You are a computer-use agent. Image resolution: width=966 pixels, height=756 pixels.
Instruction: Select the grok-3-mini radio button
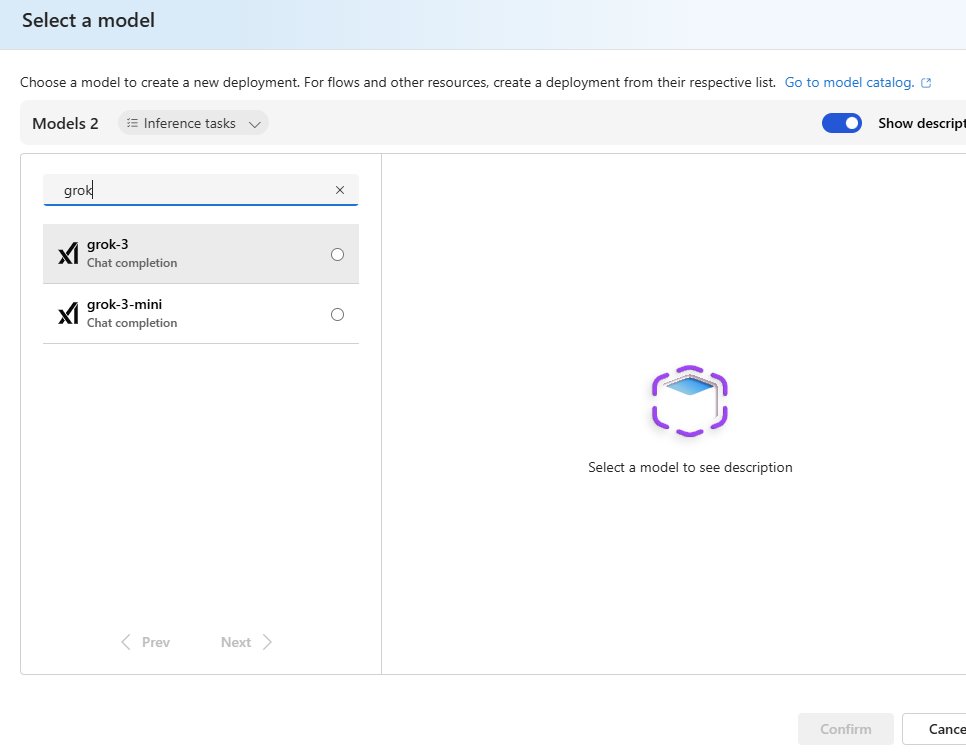(x=337, y=314)
